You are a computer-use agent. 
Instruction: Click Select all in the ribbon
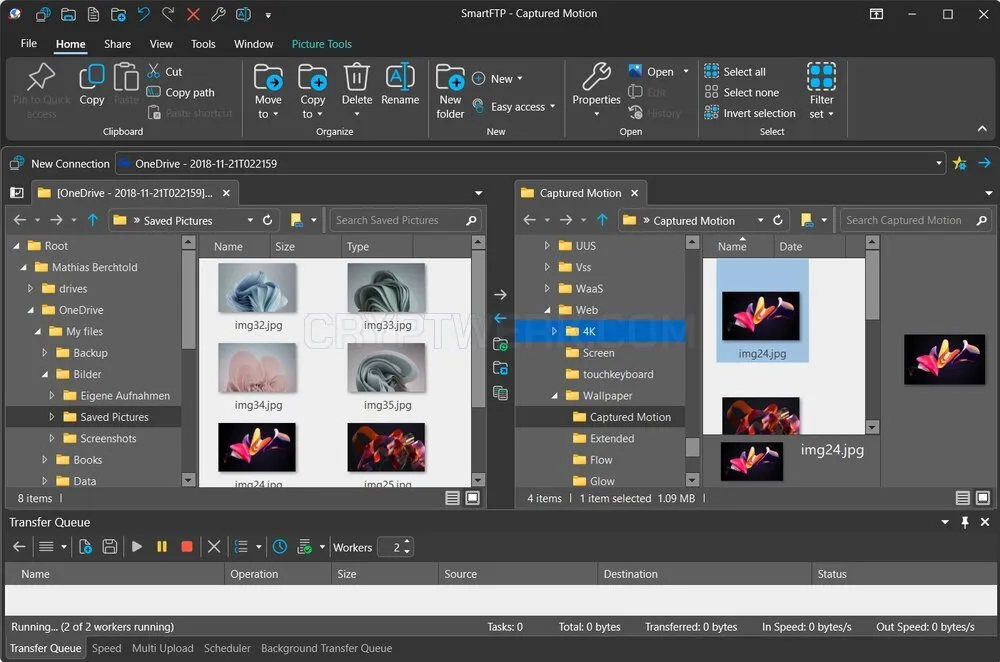pyautogui.click(x=735, y=71)
